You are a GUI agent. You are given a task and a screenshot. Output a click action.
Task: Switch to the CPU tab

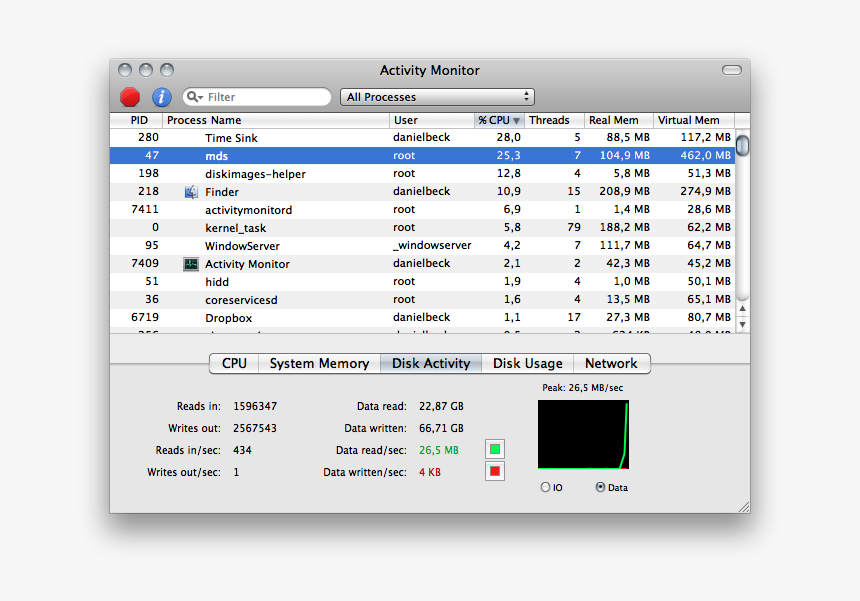(234, 364)
